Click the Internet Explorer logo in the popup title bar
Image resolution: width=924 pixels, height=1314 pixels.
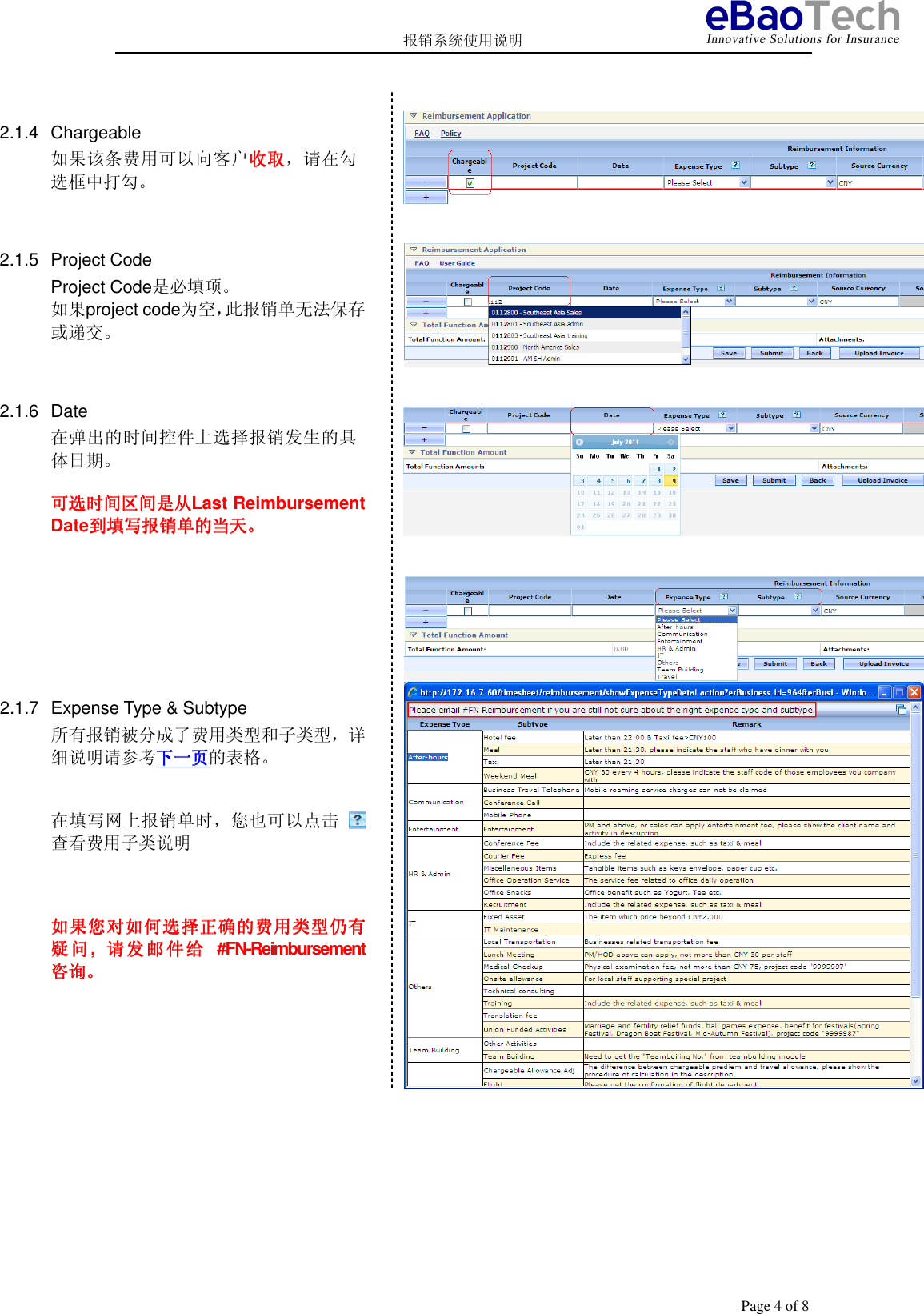413,692
